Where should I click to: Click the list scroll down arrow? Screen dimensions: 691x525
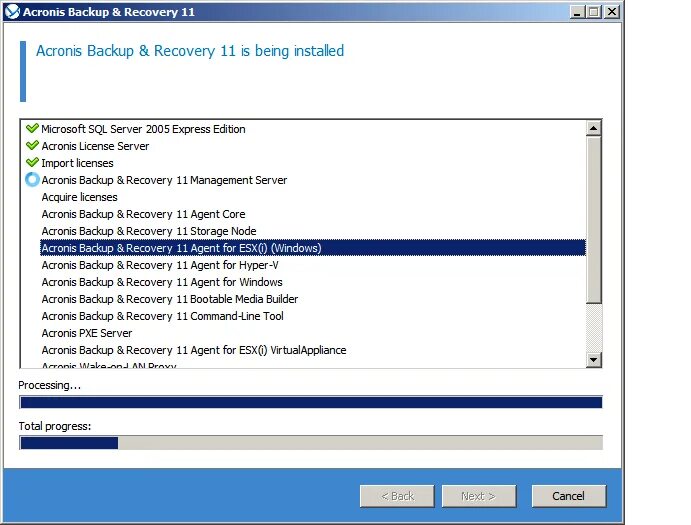point(594,360)
